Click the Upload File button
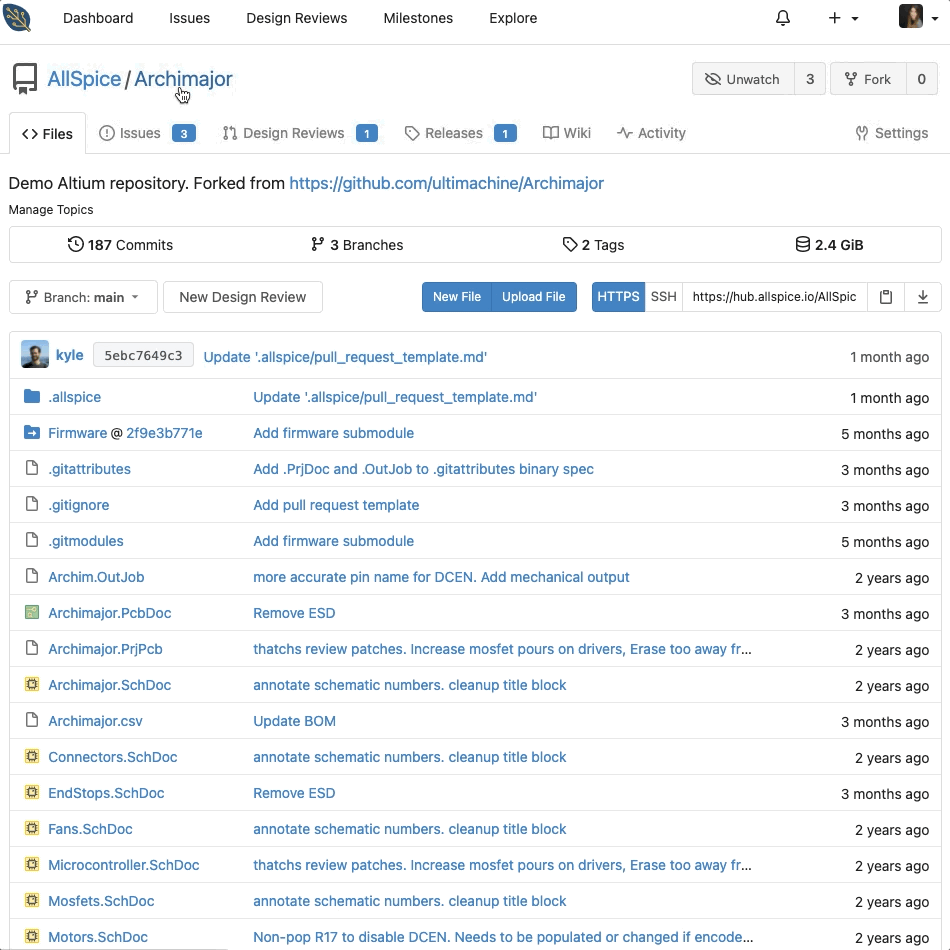The image size is (950, 950). pyautogui.click(x=534, y=297)
